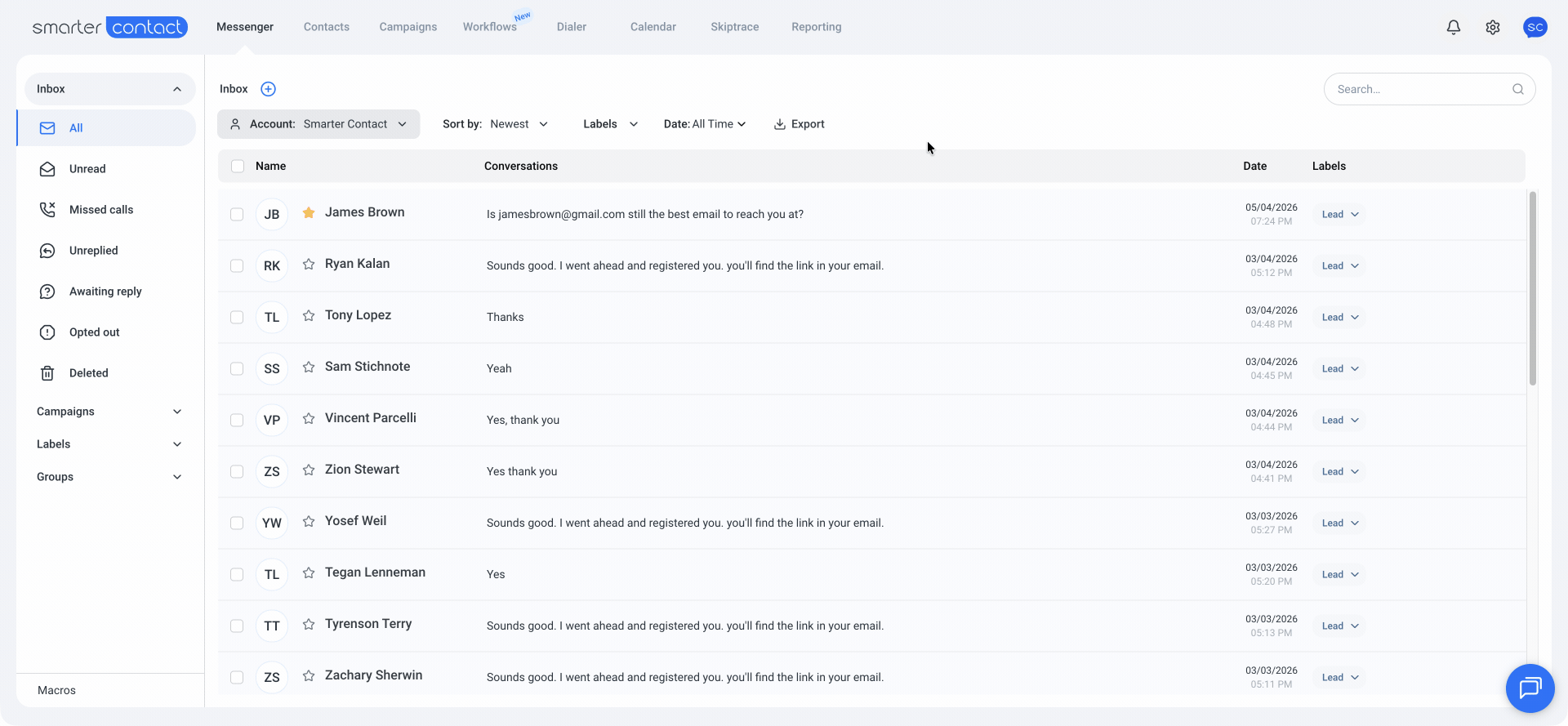Check the Tegan Lenneman row checkbox
Screen dimensions: 1568x726
(237, 575)
